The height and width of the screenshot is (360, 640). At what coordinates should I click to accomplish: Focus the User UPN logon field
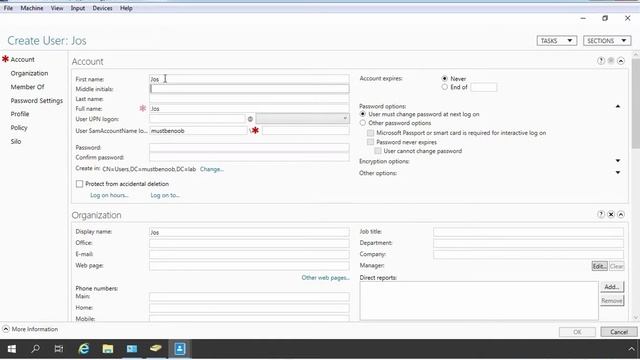coord(197,119)
